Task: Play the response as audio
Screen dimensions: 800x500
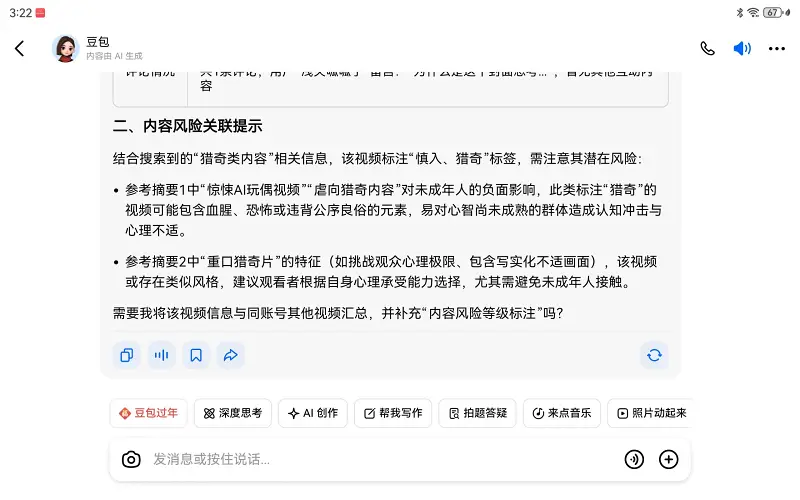Action: pos(161,355)
